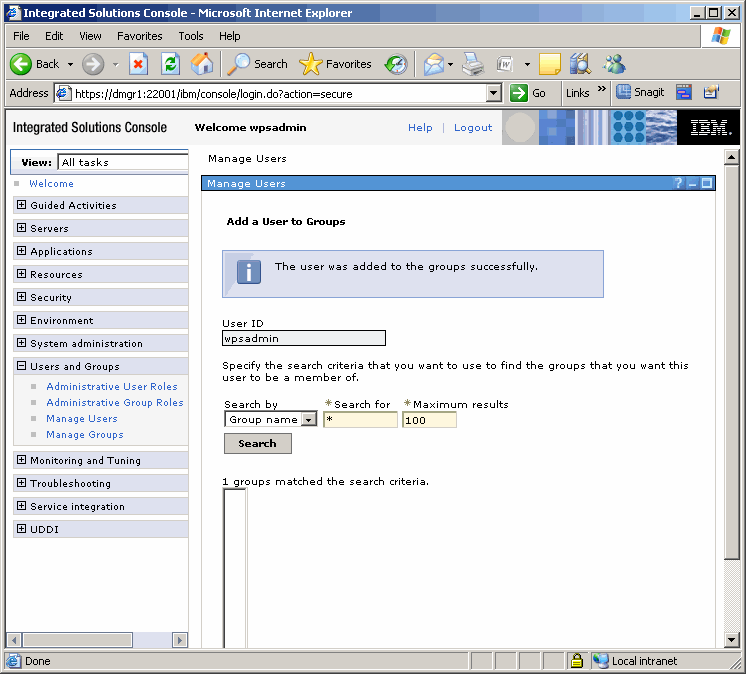Viewport: 746px width, 674px height.
Task: Click the Print toolbar icon
Action: tap(473, 64)
